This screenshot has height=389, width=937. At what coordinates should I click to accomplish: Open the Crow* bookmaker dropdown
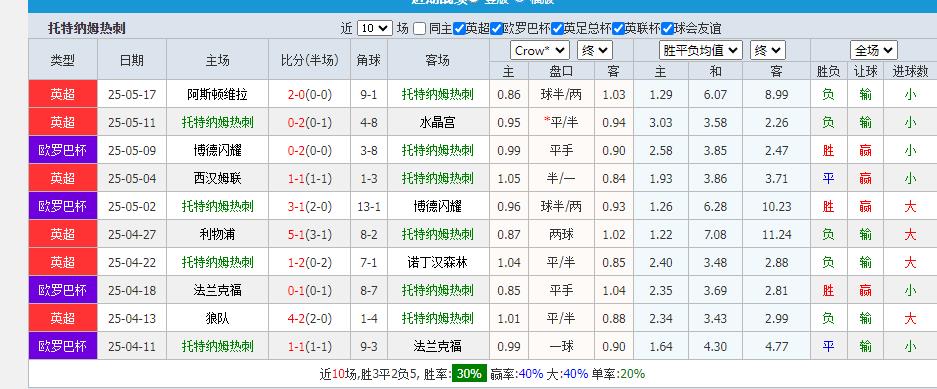(x=540, y=50)
